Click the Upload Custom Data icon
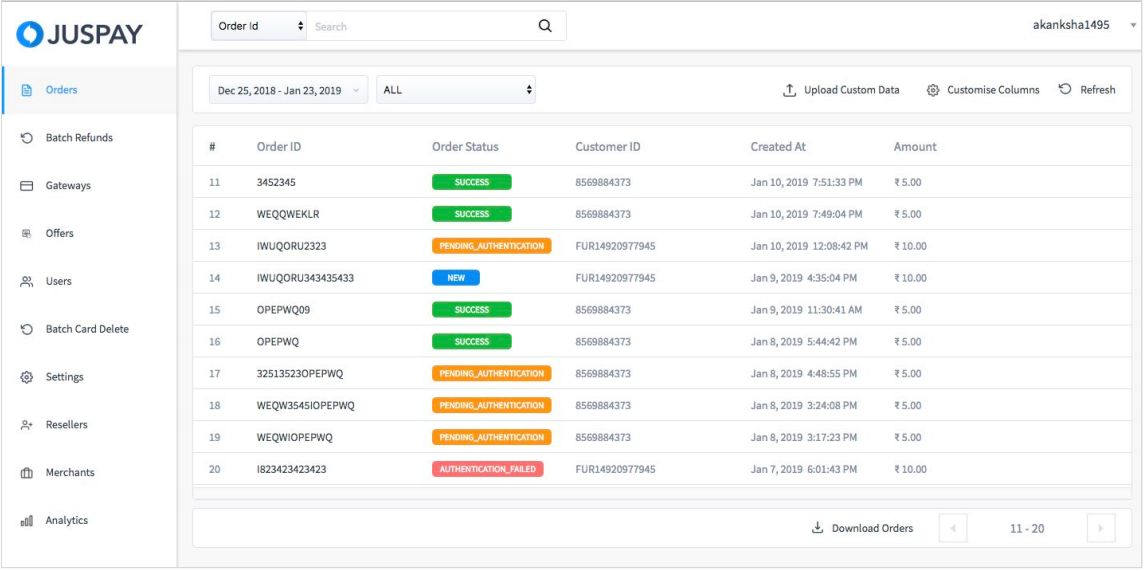 [789, 90]
